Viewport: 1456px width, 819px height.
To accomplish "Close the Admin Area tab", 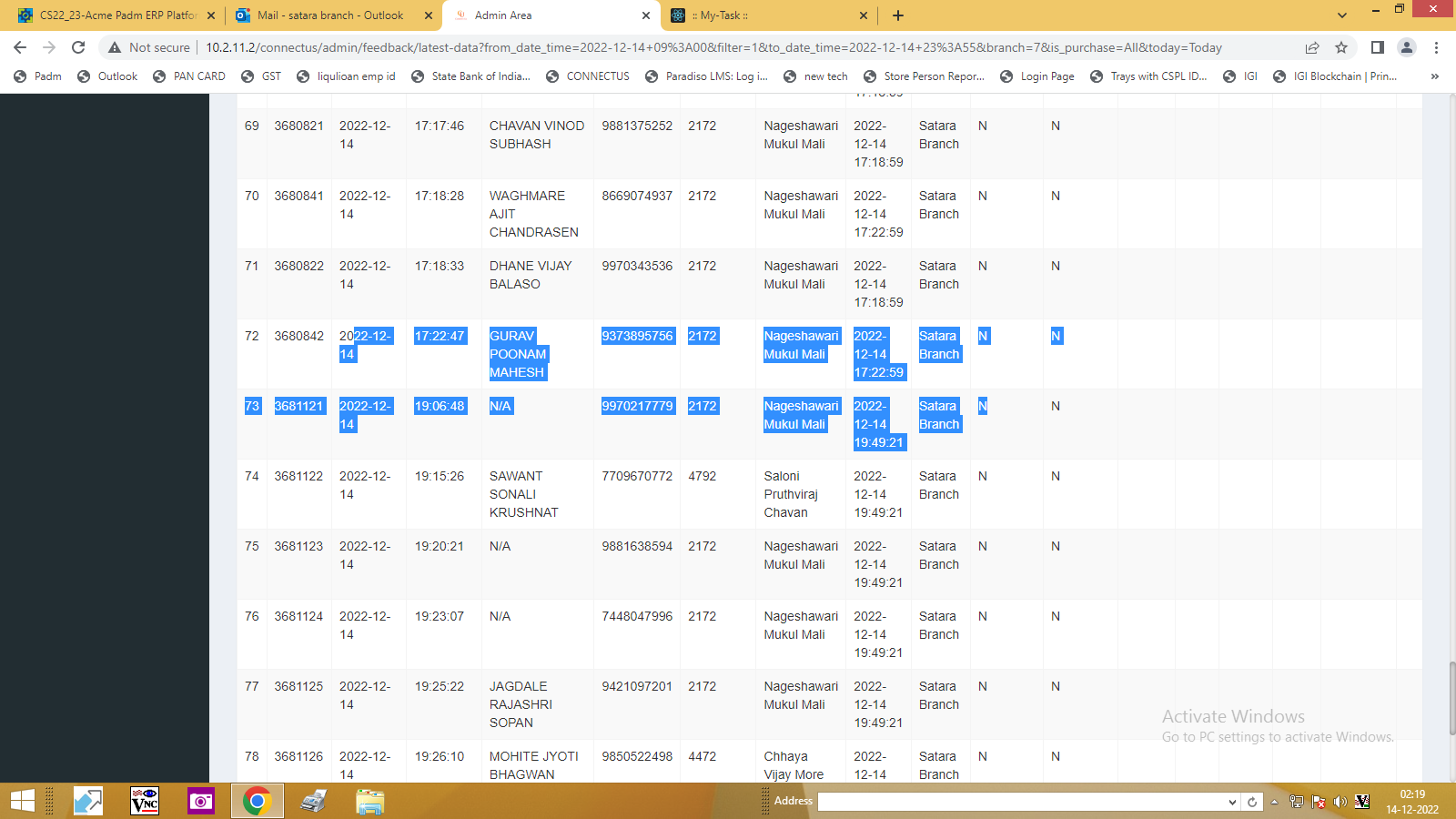I will point(646,15).
